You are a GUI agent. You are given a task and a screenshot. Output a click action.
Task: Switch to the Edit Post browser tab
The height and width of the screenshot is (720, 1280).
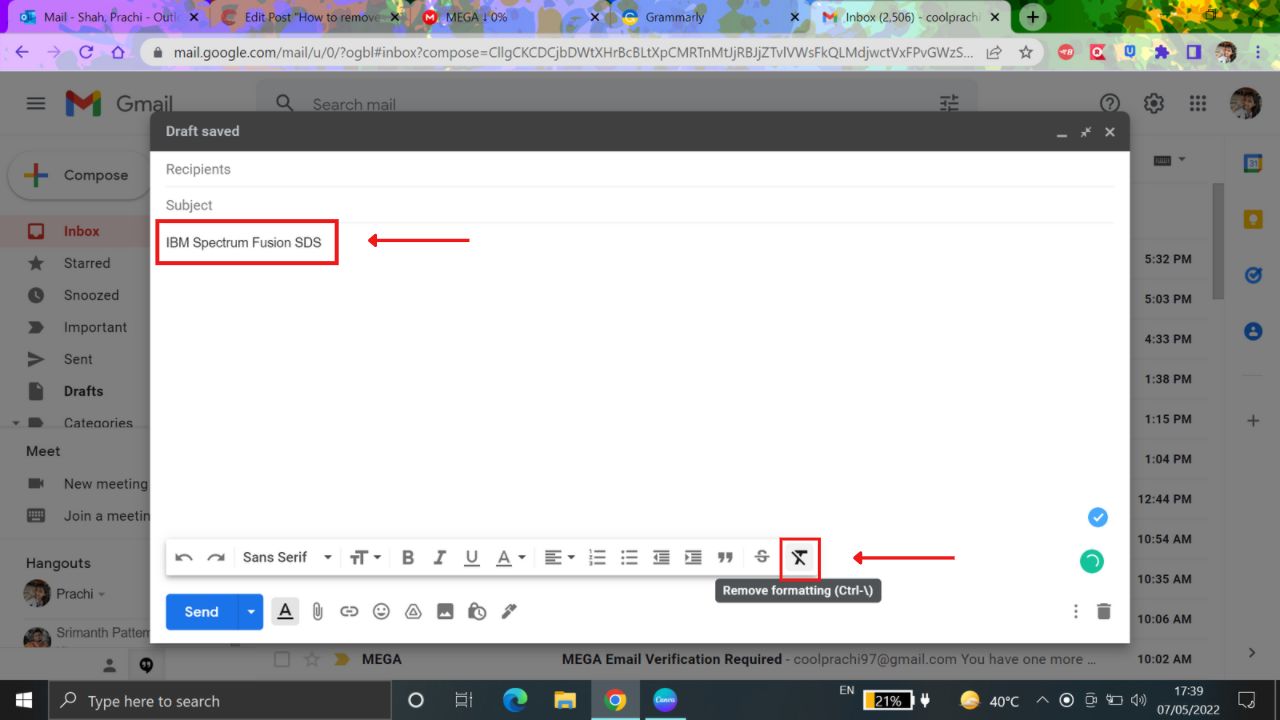[310, 17]
